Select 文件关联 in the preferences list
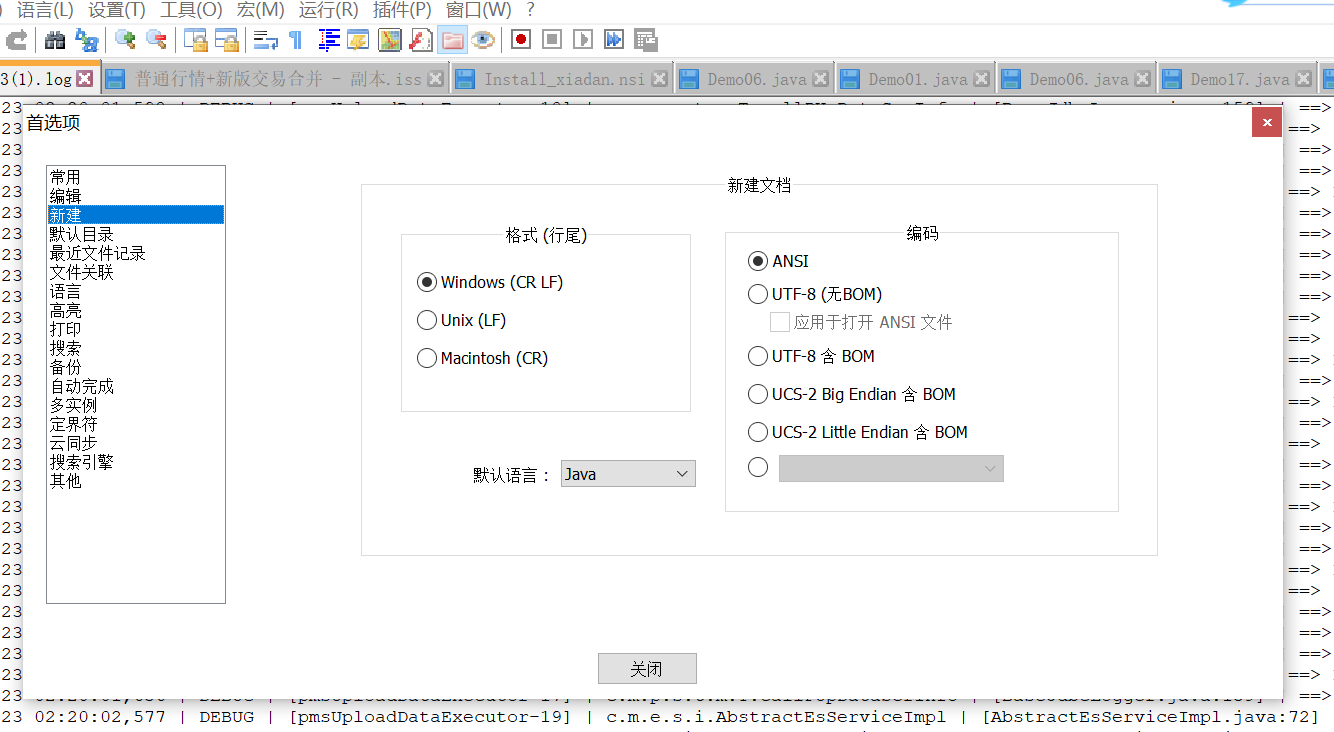 tap(136, 272)
